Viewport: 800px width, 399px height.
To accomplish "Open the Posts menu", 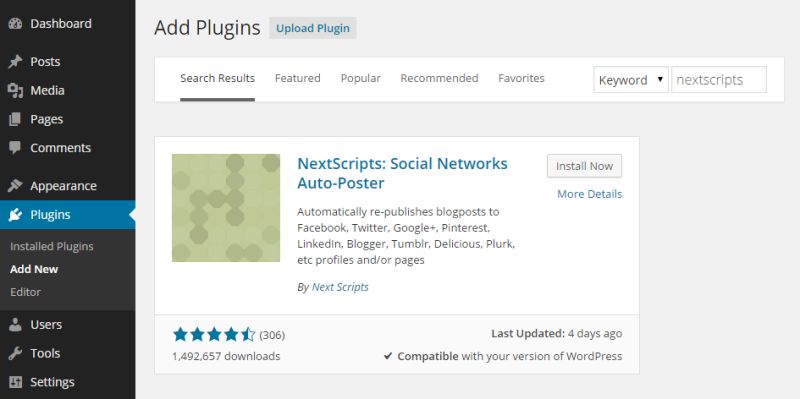I will (x=67, y=62).
